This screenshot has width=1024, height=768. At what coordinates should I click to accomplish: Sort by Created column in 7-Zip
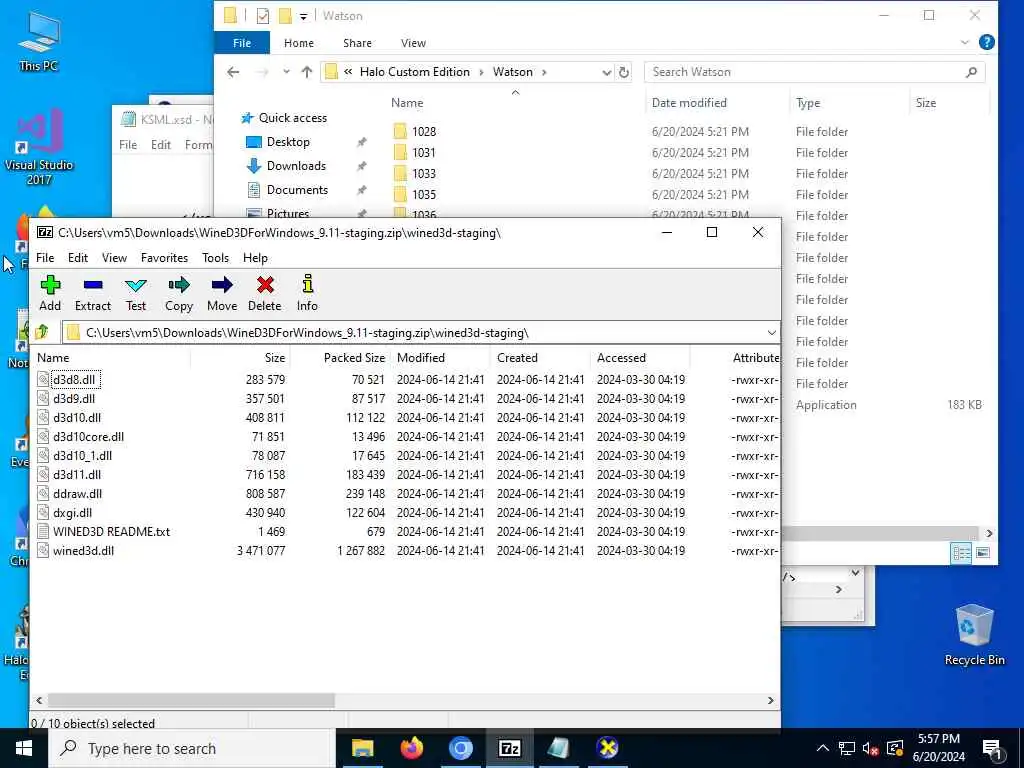coord(540,358)
